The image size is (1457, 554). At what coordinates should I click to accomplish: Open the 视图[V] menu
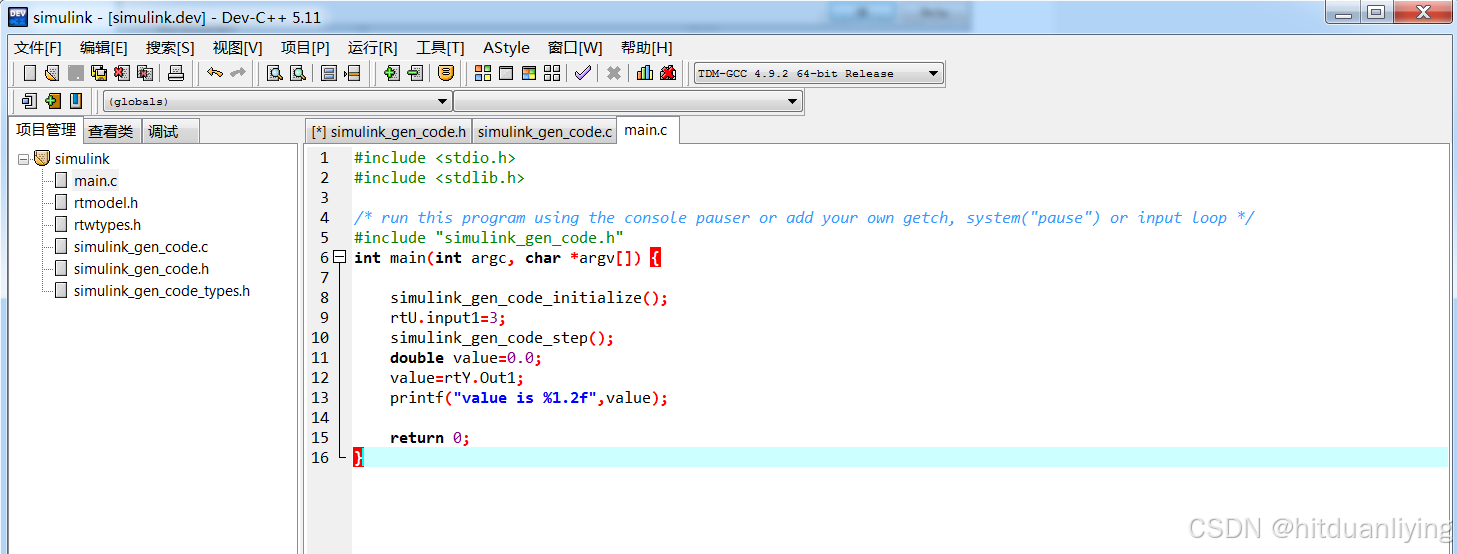pos(237,47)
